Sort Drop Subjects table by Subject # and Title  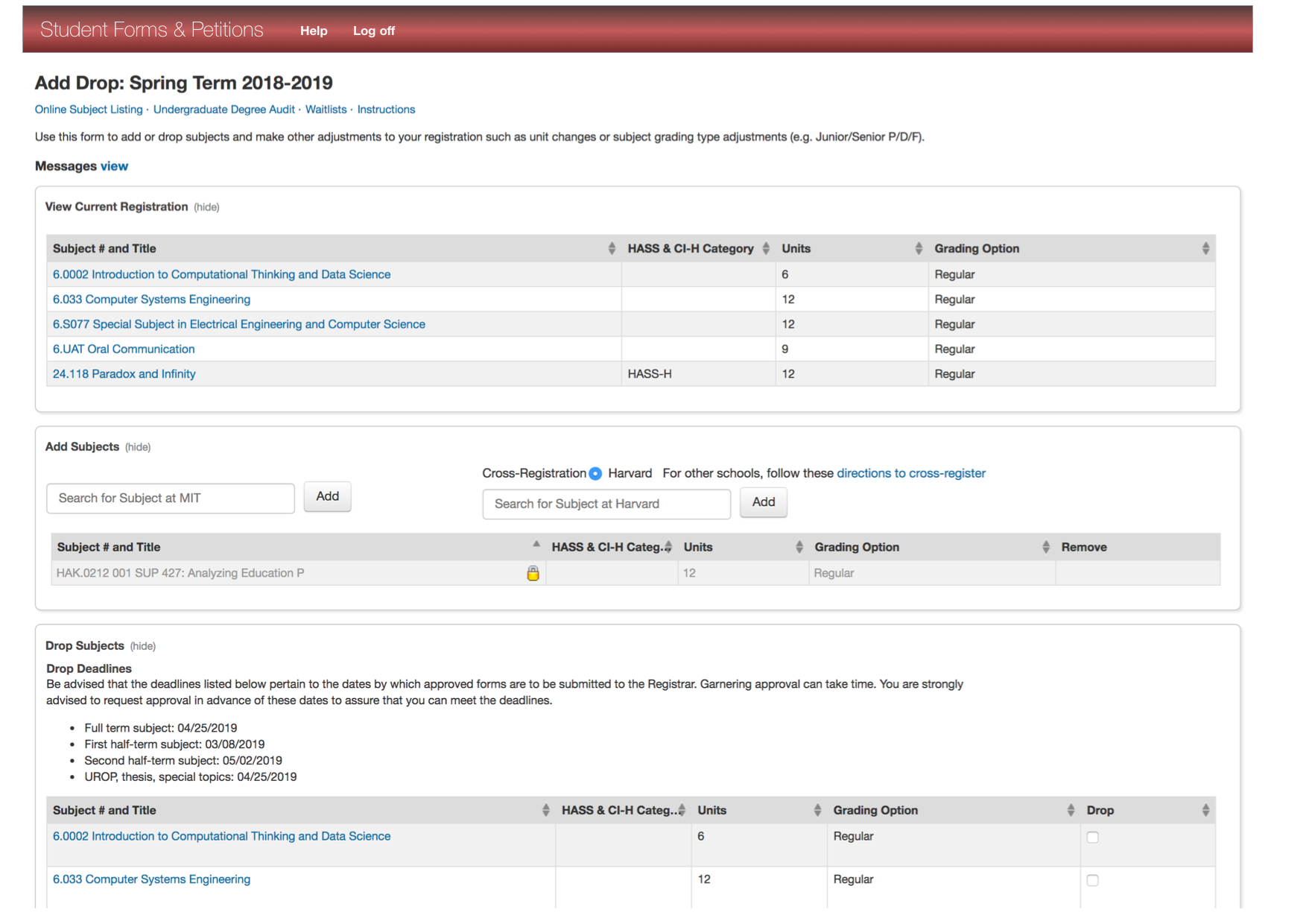coord(546,810)
